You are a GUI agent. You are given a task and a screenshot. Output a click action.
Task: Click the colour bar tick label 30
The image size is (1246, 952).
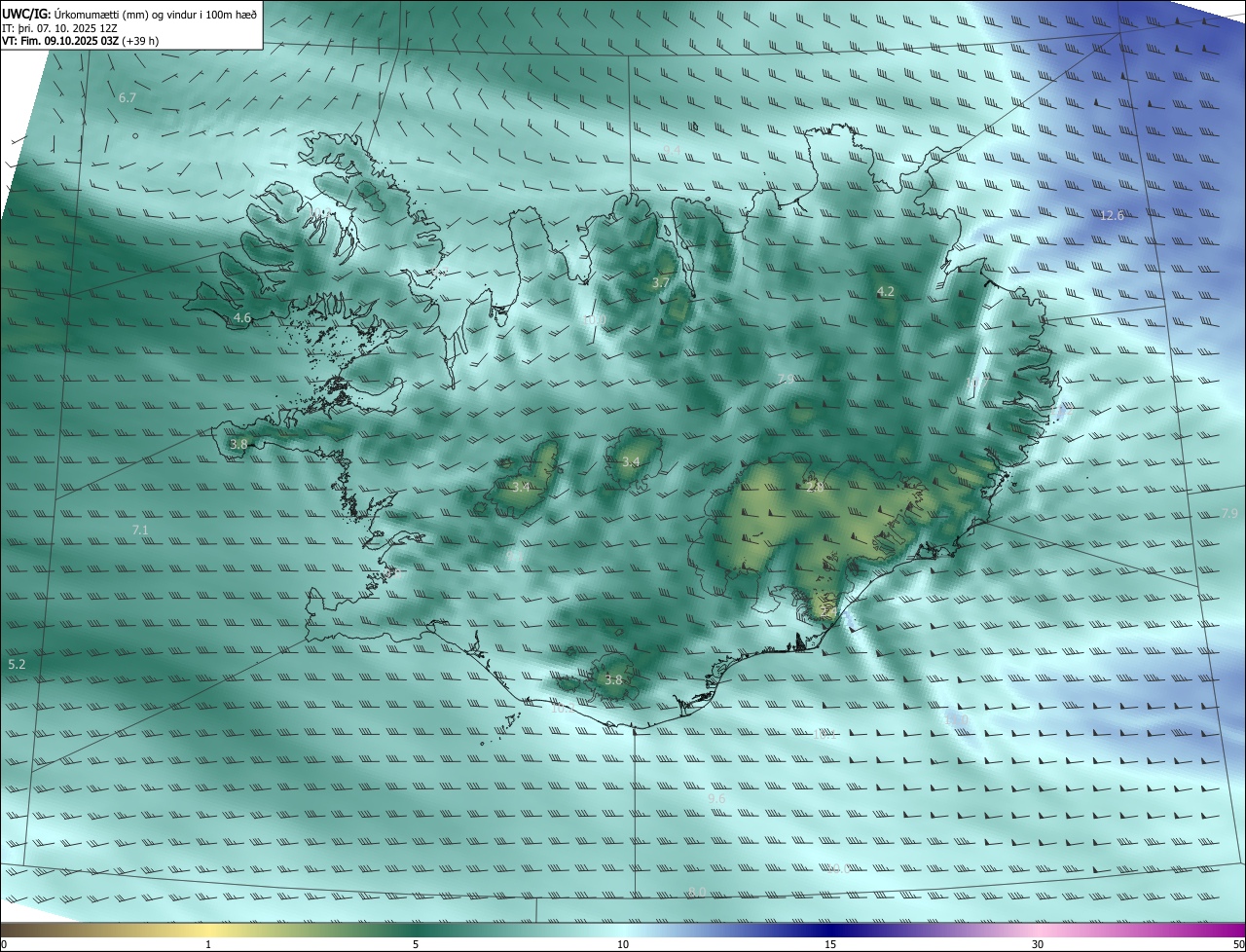point(1038,945)
